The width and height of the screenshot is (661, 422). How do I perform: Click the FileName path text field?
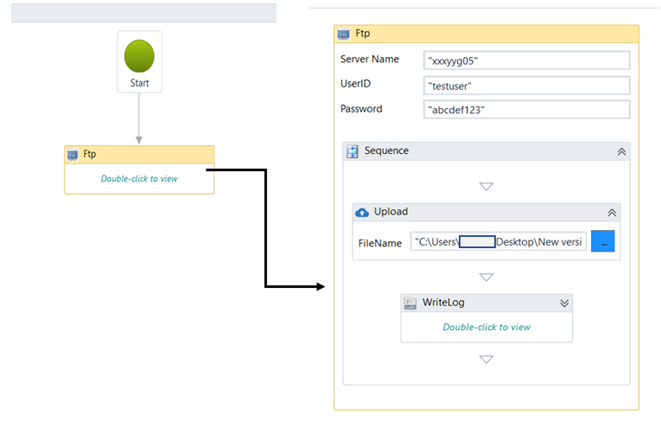click(x=498, y=242)
